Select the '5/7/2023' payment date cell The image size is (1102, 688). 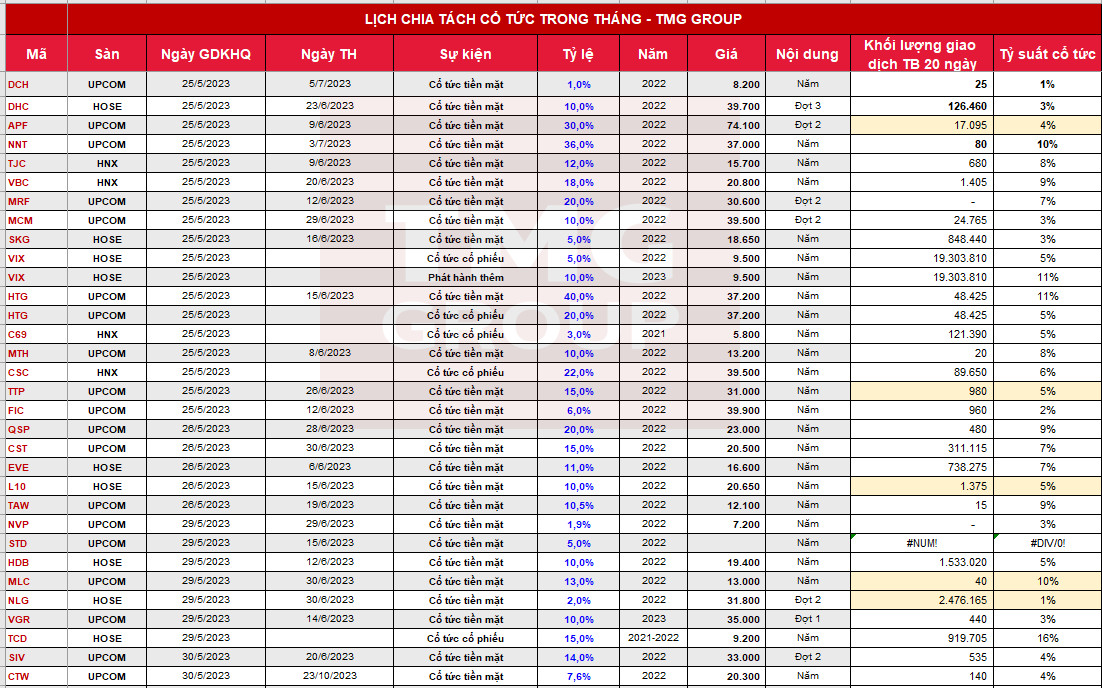click(x=329, y=84)
